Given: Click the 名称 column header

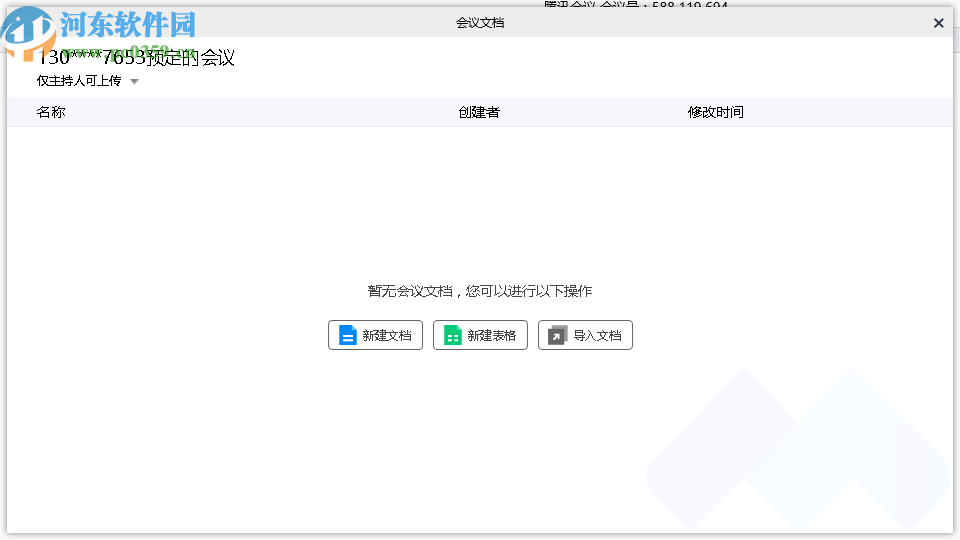Looking at the screenshot, I should [x=51, y=112].
